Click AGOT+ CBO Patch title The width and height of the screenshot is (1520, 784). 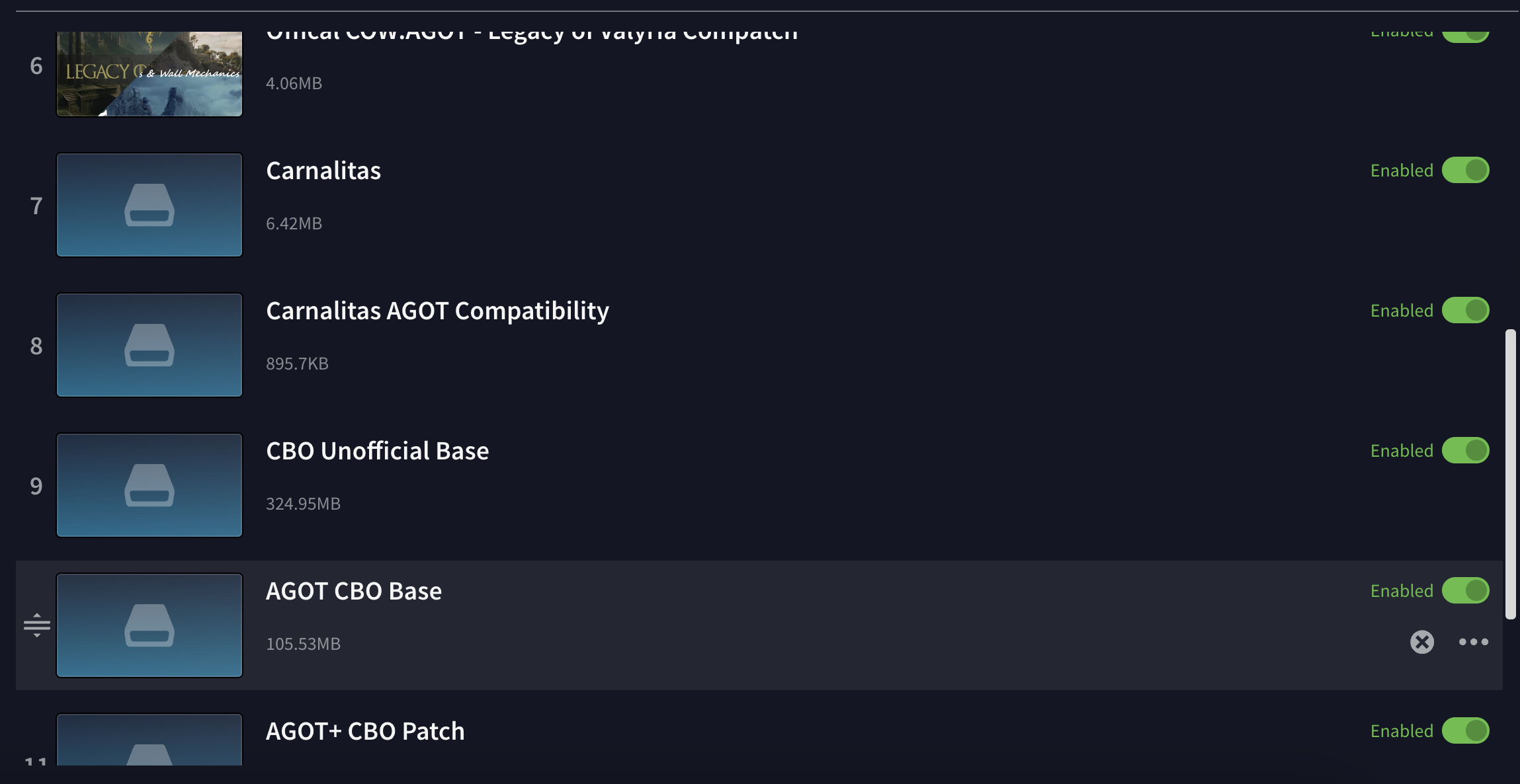[365, 731]
